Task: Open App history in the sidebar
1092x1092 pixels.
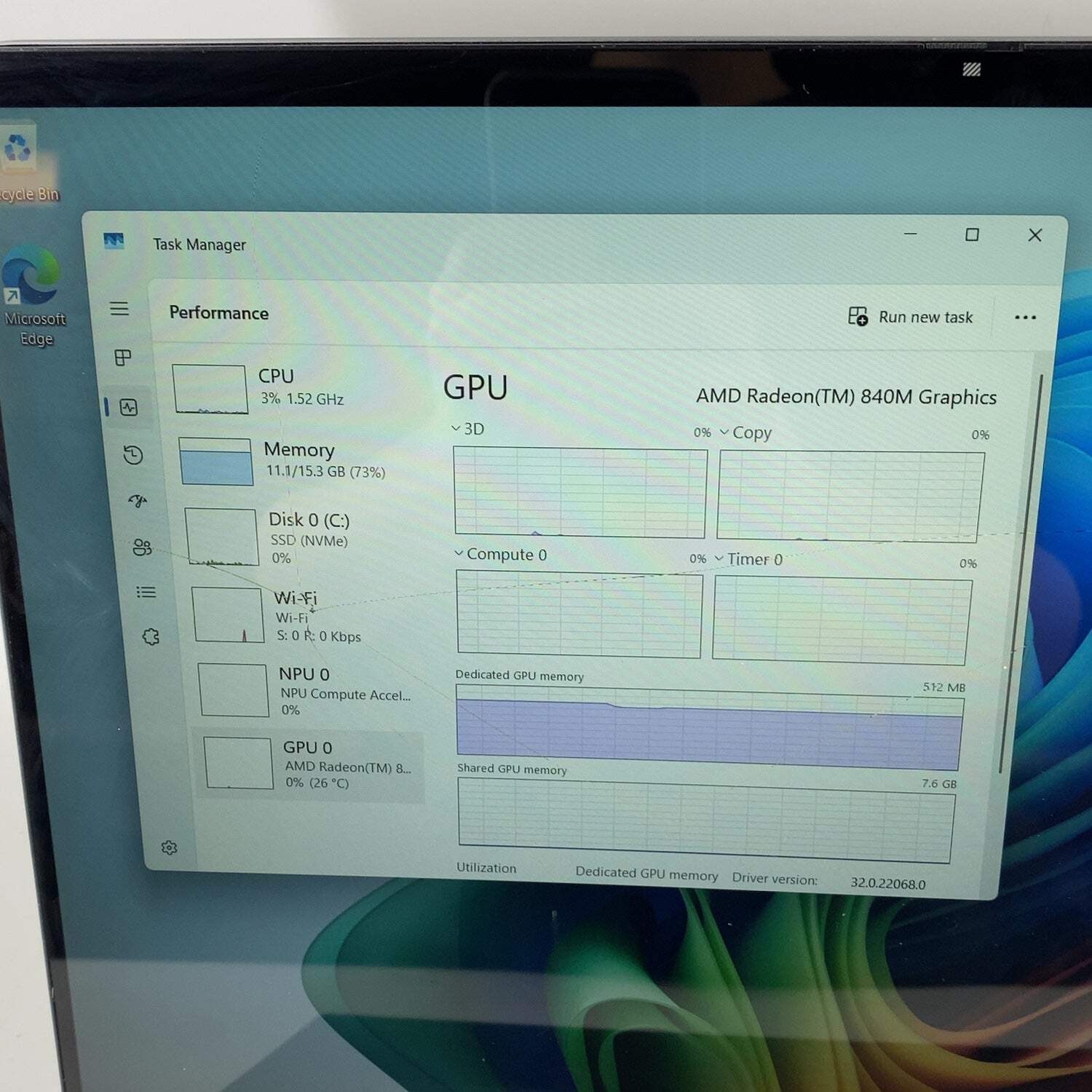Action: (133, 455)
